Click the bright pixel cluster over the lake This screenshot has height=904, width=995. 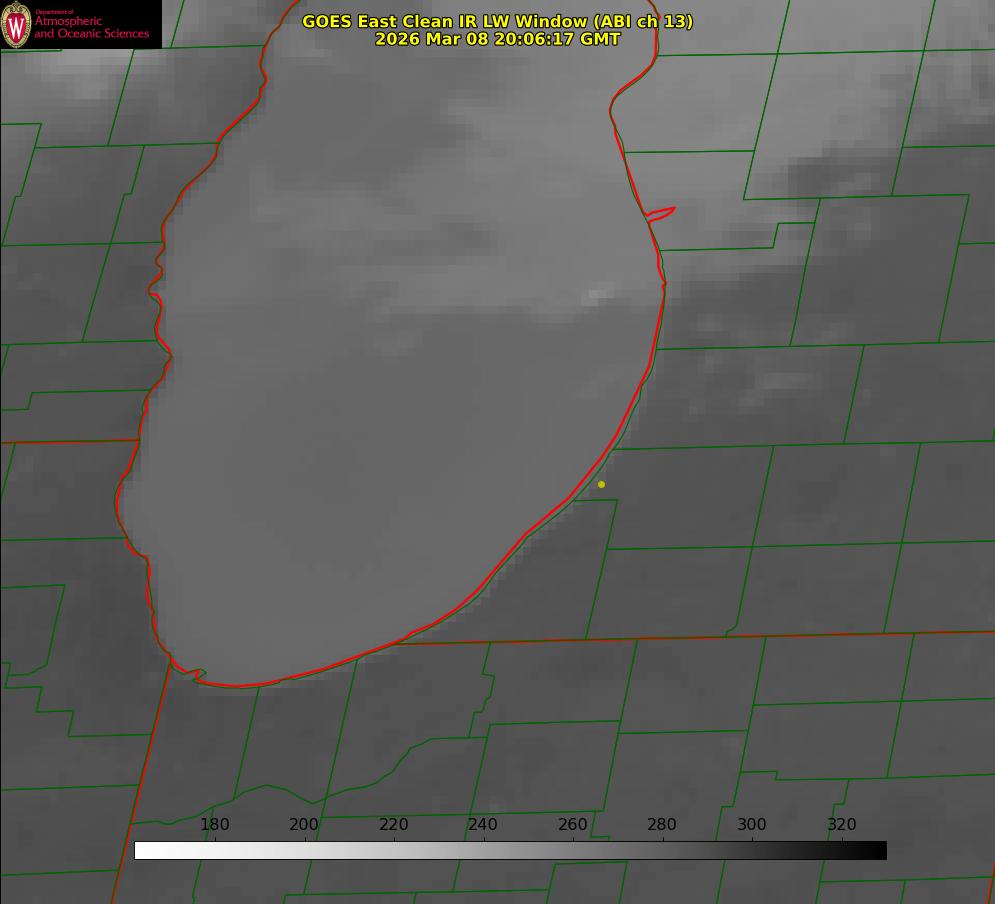point(597,295)
